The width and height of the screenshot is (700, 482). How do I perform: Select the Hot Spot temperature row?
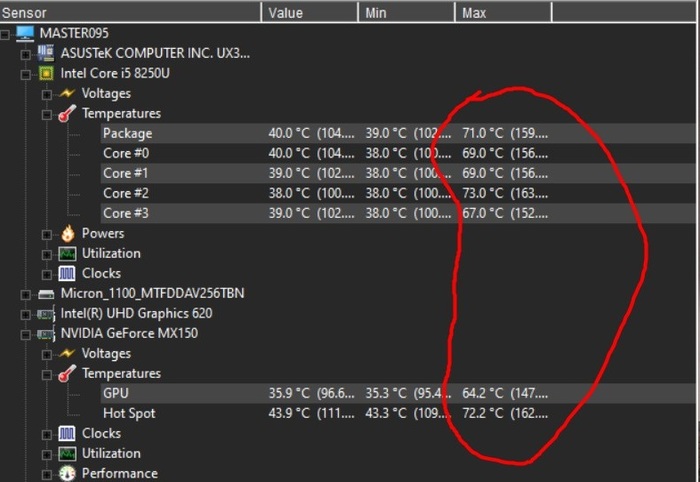point(400,413)
